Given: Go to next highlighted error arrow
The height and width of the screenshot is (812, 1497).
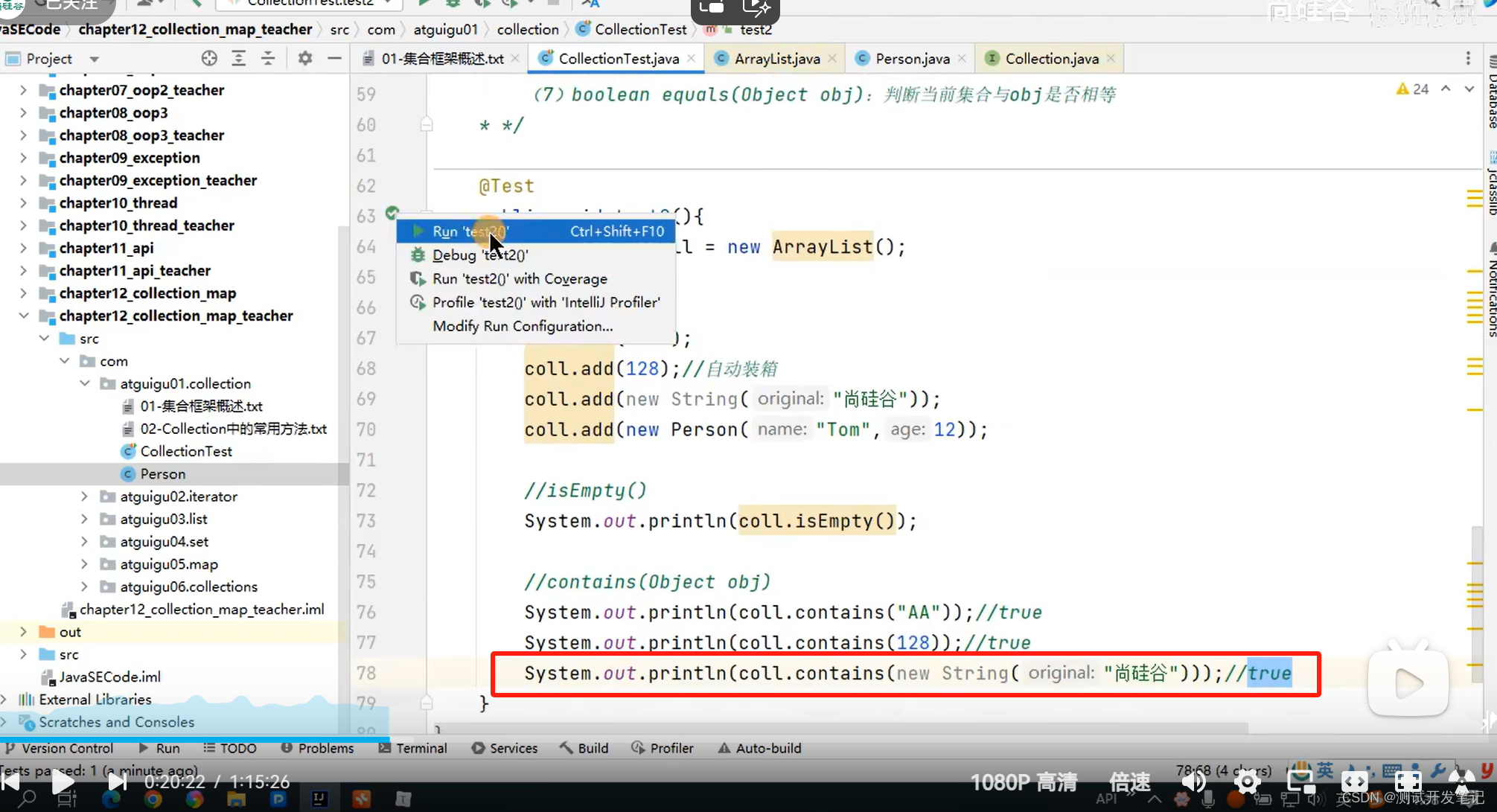Looking at the screenshot, I should point(1469,89).
